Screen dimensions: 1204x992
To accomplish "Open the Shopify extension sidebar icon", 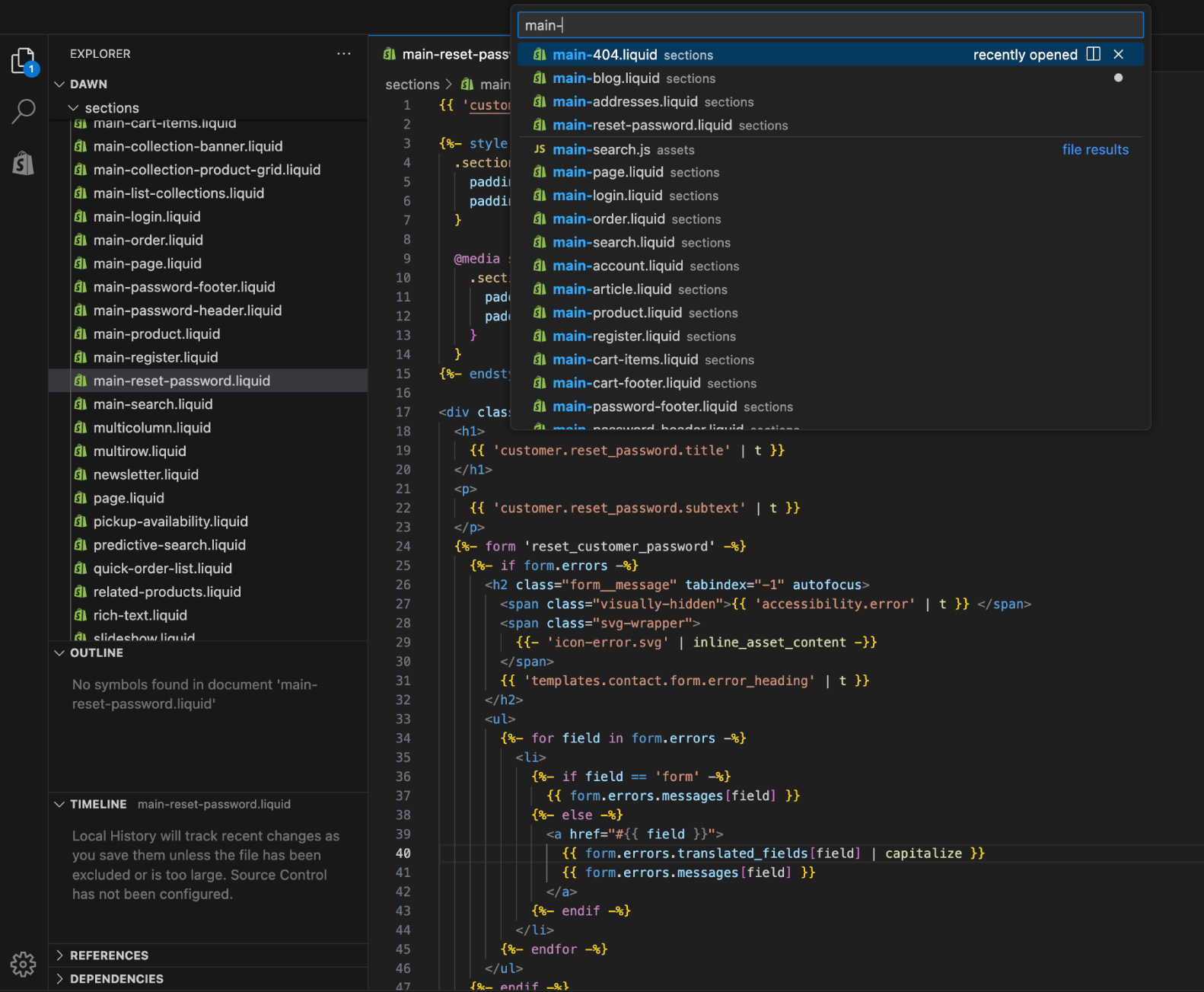I will 24,162.
